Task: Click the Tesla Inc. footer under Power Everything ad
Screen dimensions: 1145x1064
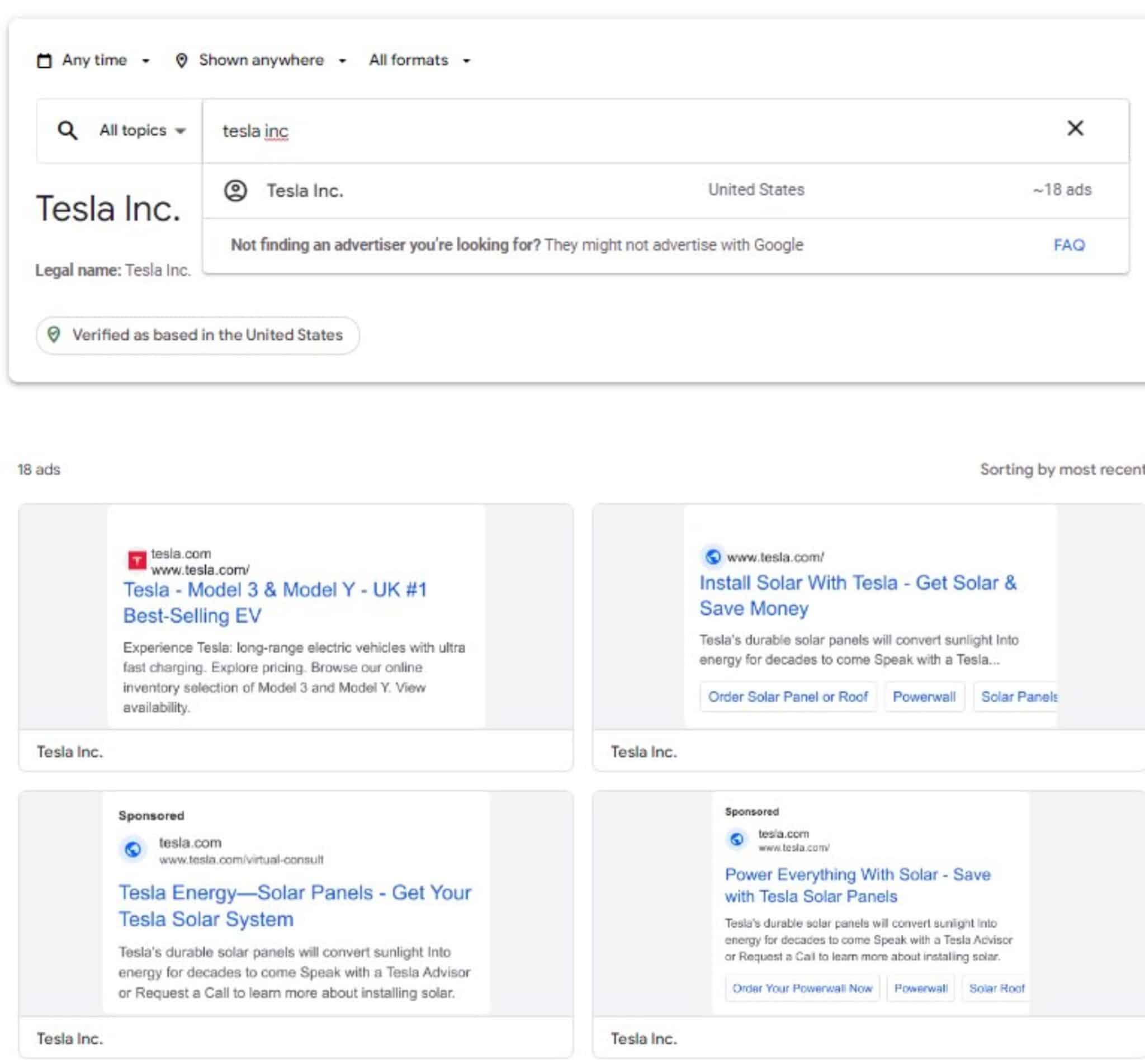Action: (x=644, y=1038)
